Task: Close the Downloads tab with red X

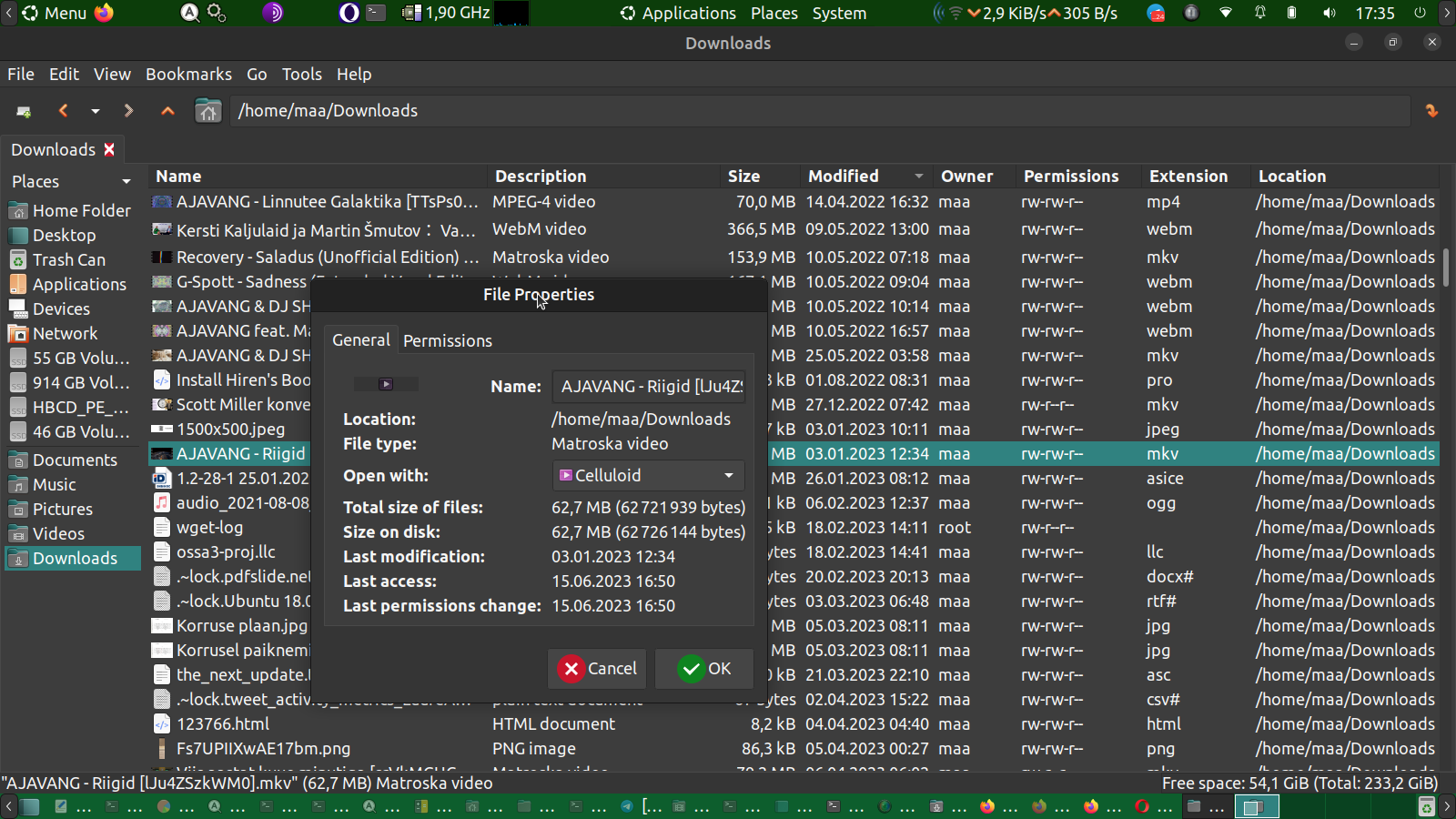Action: coord(109,149)
